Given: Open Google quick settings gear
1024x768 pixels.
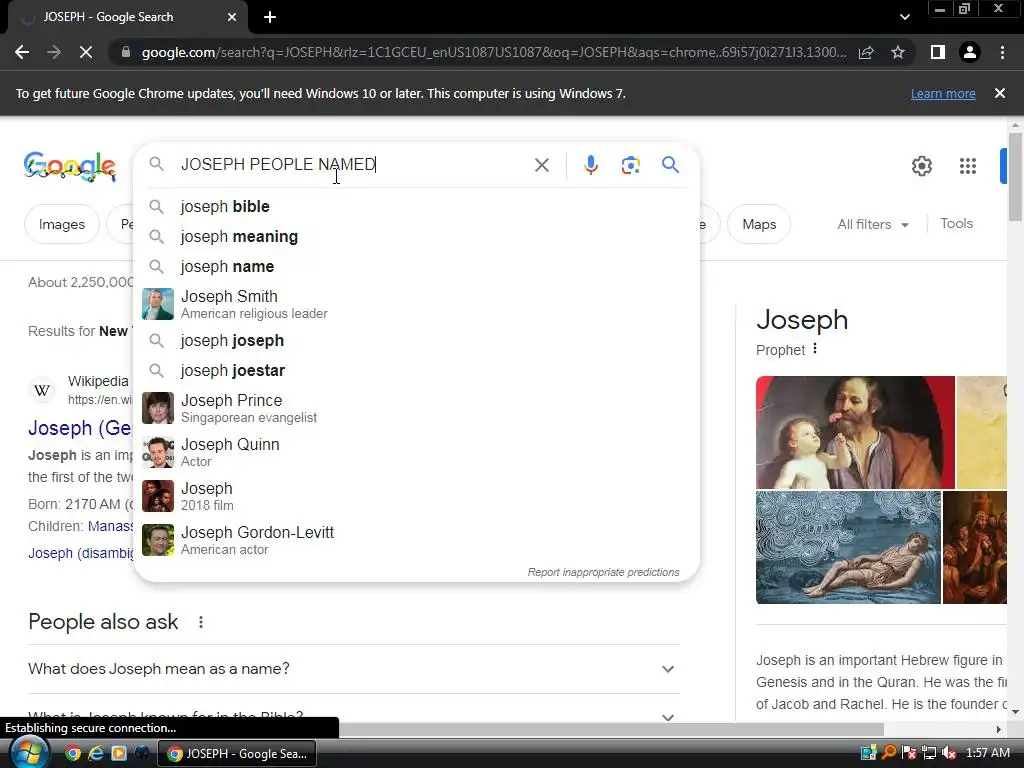Looking at the screenshot, I should coord(921,166).
